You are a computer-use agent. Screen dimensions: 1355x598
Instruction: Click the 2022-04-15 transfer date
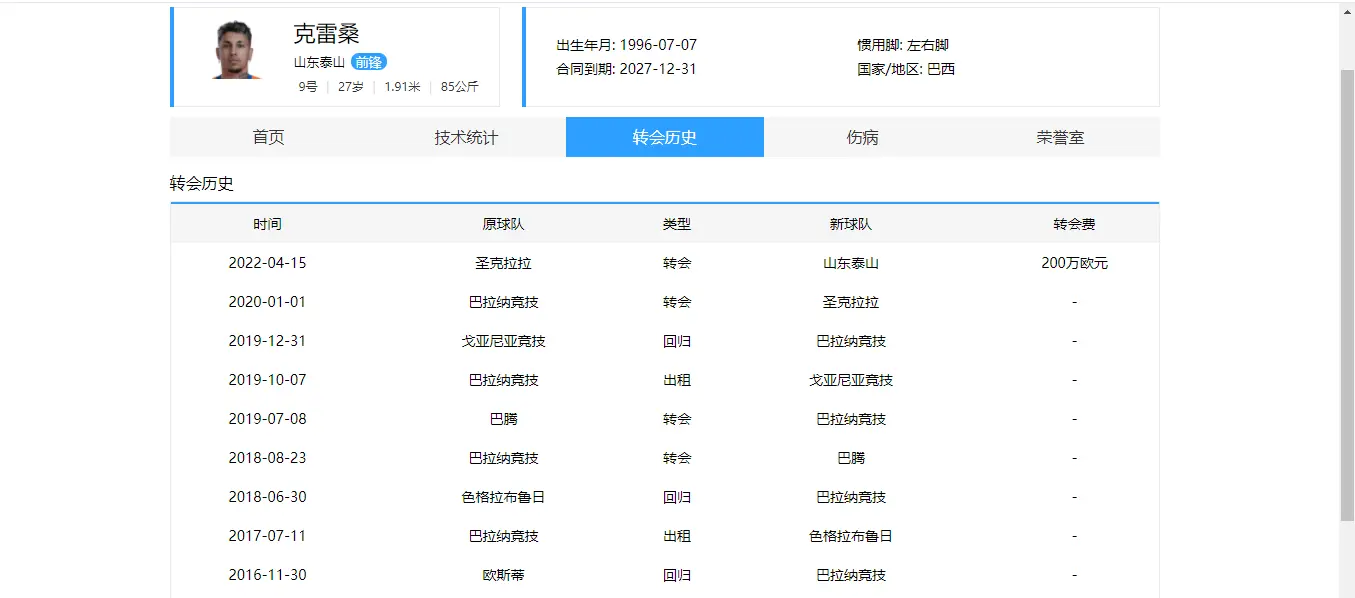[267, 262]
